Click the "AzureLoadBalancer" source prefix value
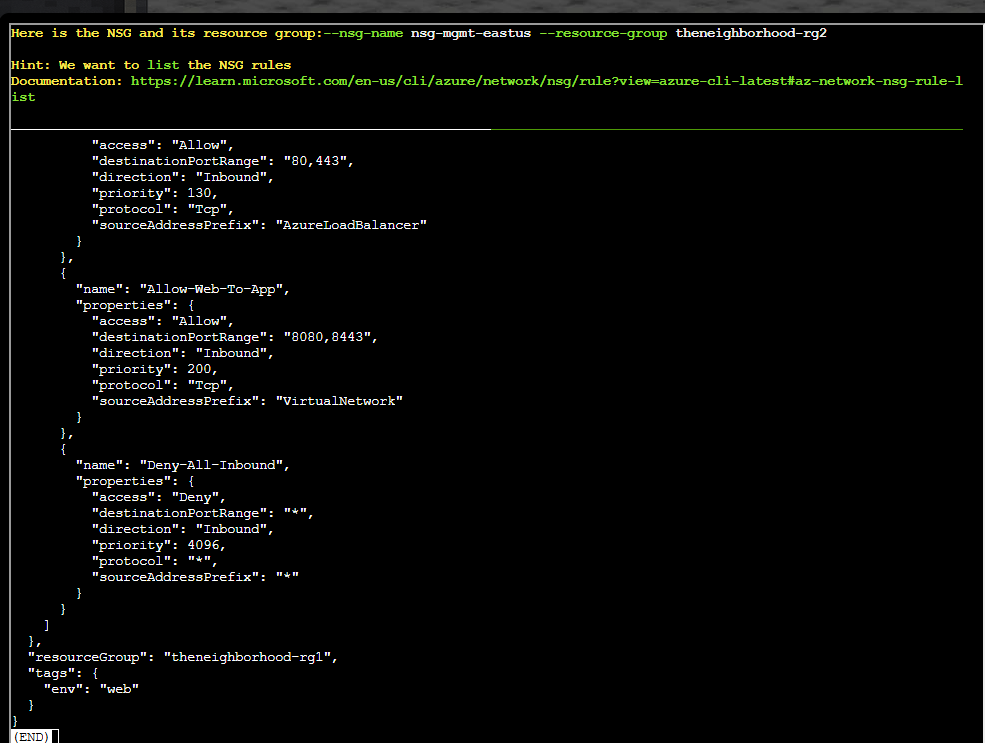Viewport: 985px width, 743px height. point(351,225)
